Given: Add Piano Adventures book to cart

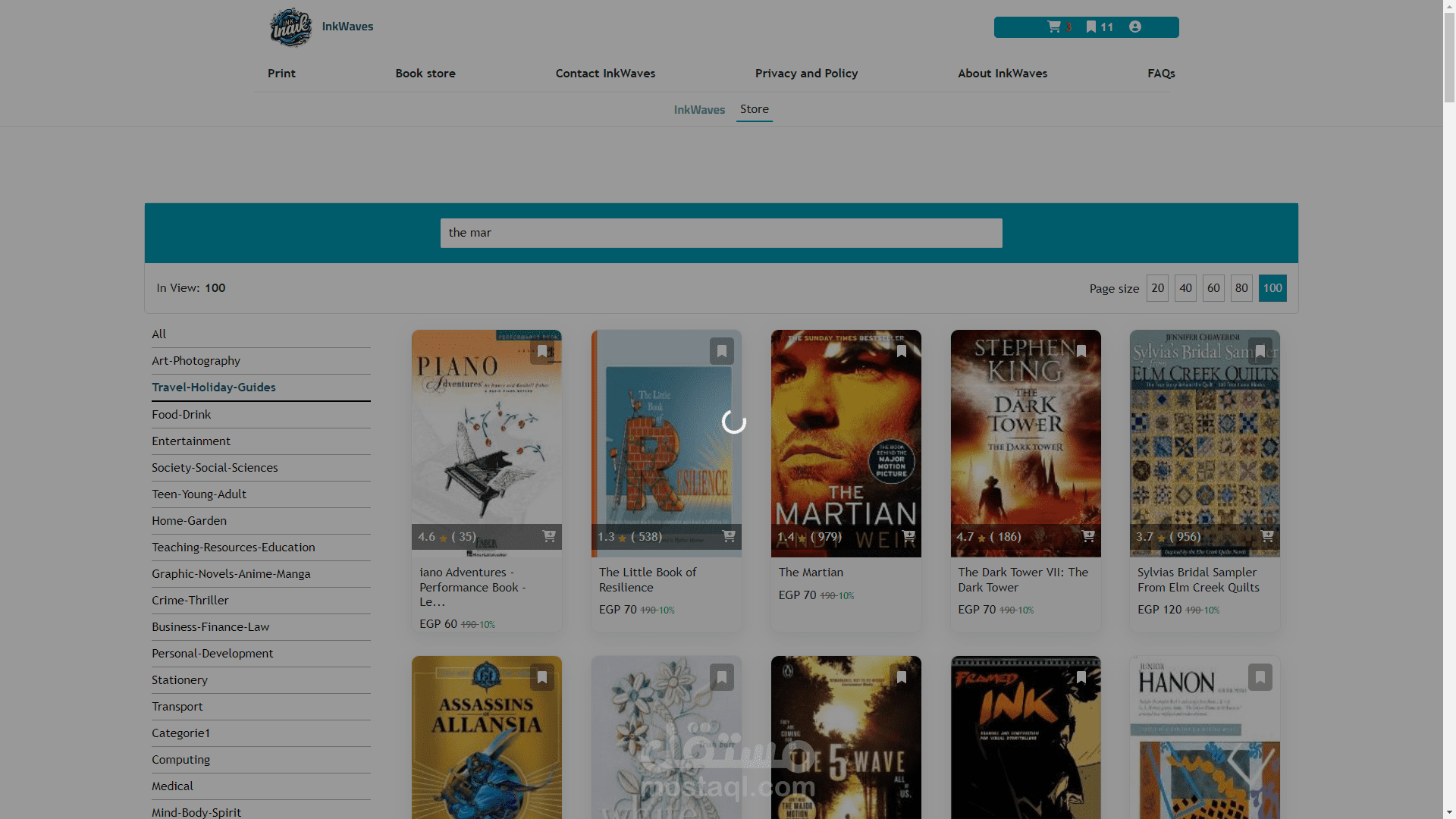Looking at the screenshot, I should (549, 536).
